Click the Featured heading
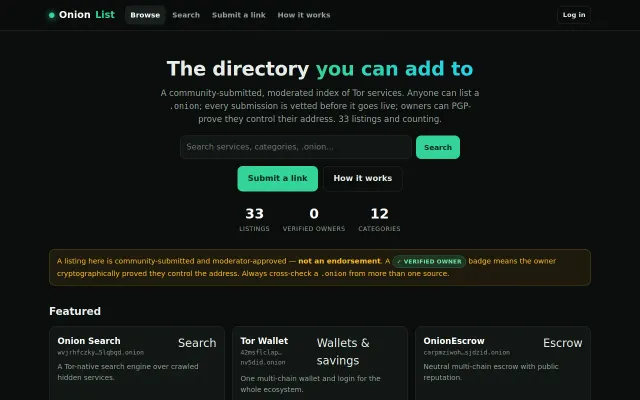Image resolution: width=640 pixels, height=400 pixels. 75,311
